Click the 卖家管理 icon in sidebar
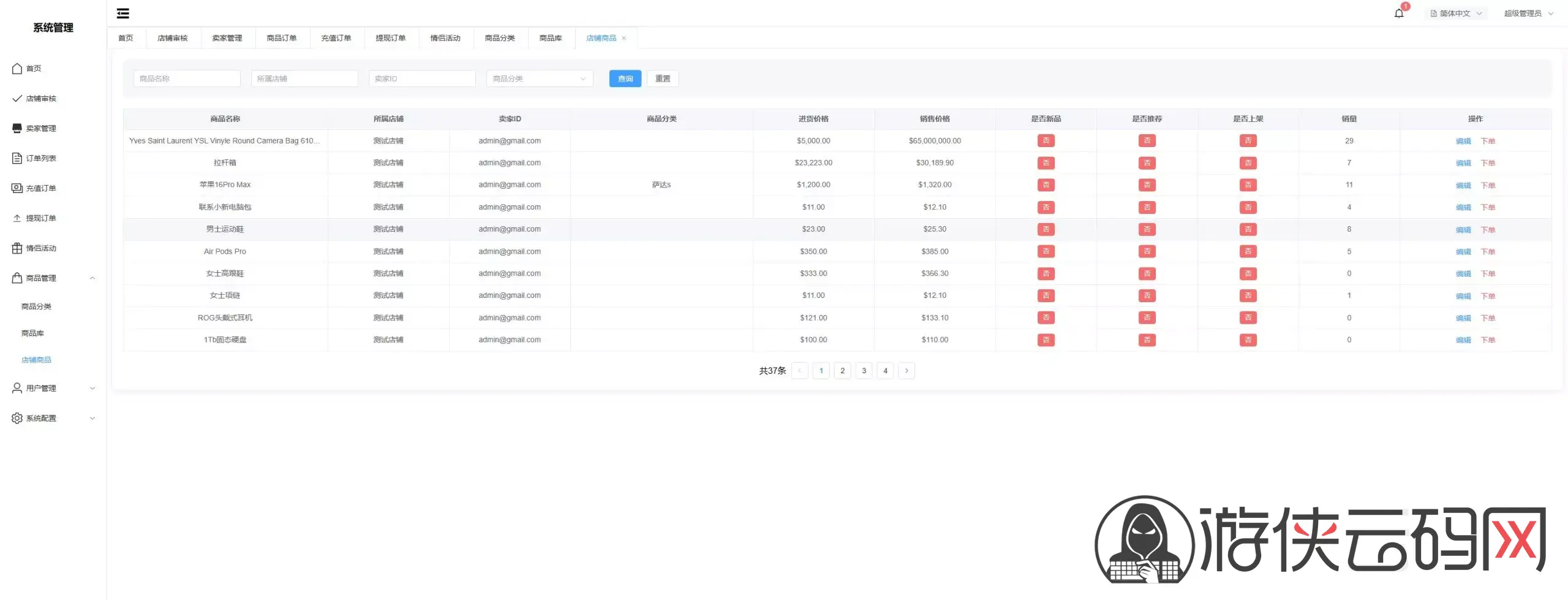The image size is (1568, 600). 17,128
